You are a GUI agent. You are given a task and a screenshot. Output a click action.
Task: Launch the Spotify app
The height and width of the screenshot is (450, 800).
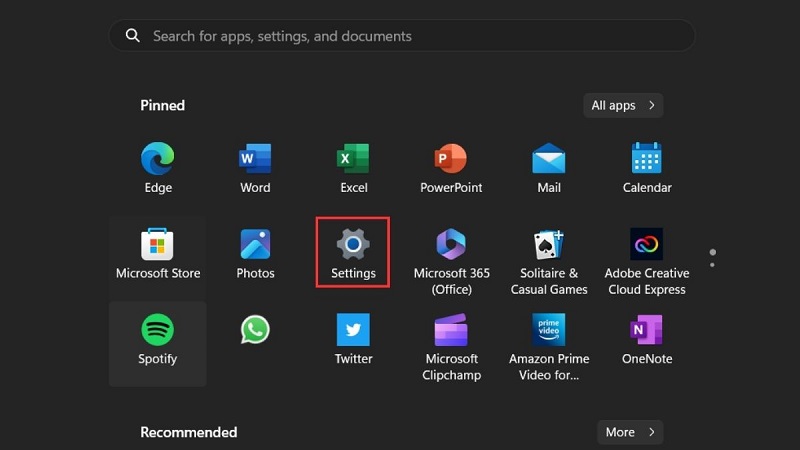point(158,330)
